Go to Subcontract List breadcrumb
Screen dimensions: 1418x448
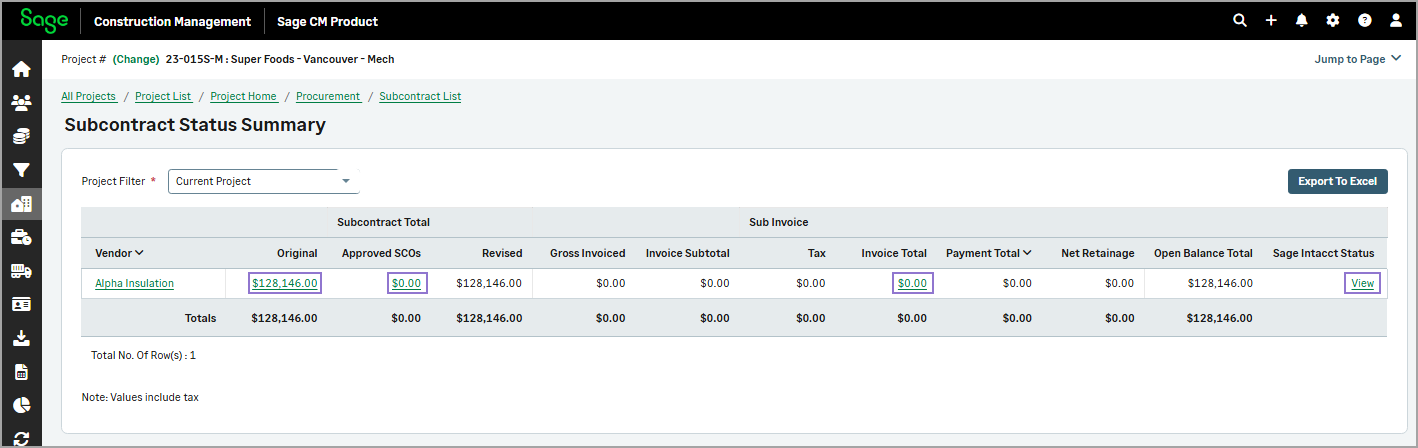pyautogui.click(x=420, y=96)
